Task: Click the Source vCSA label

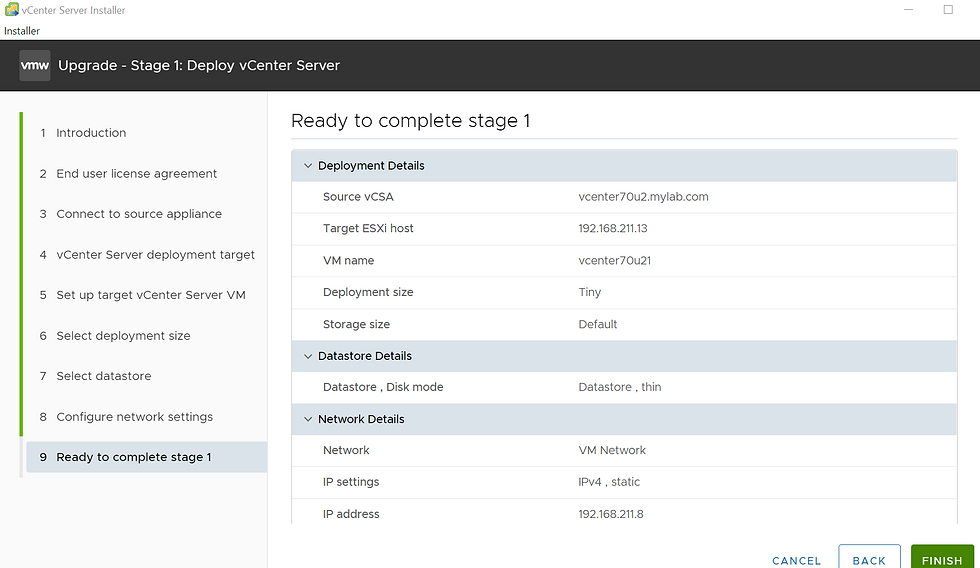Action: pos(358,197)
